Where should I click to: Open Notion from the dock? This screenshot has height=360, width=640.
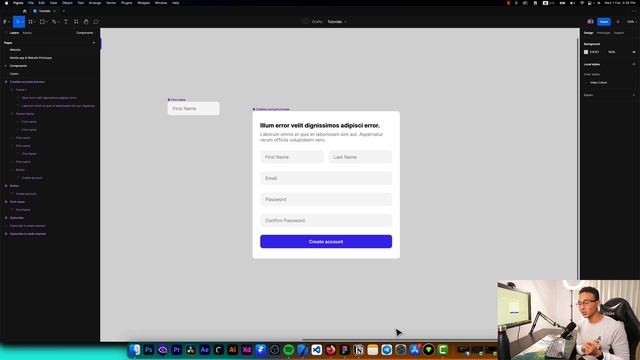[x=359, y=350]
